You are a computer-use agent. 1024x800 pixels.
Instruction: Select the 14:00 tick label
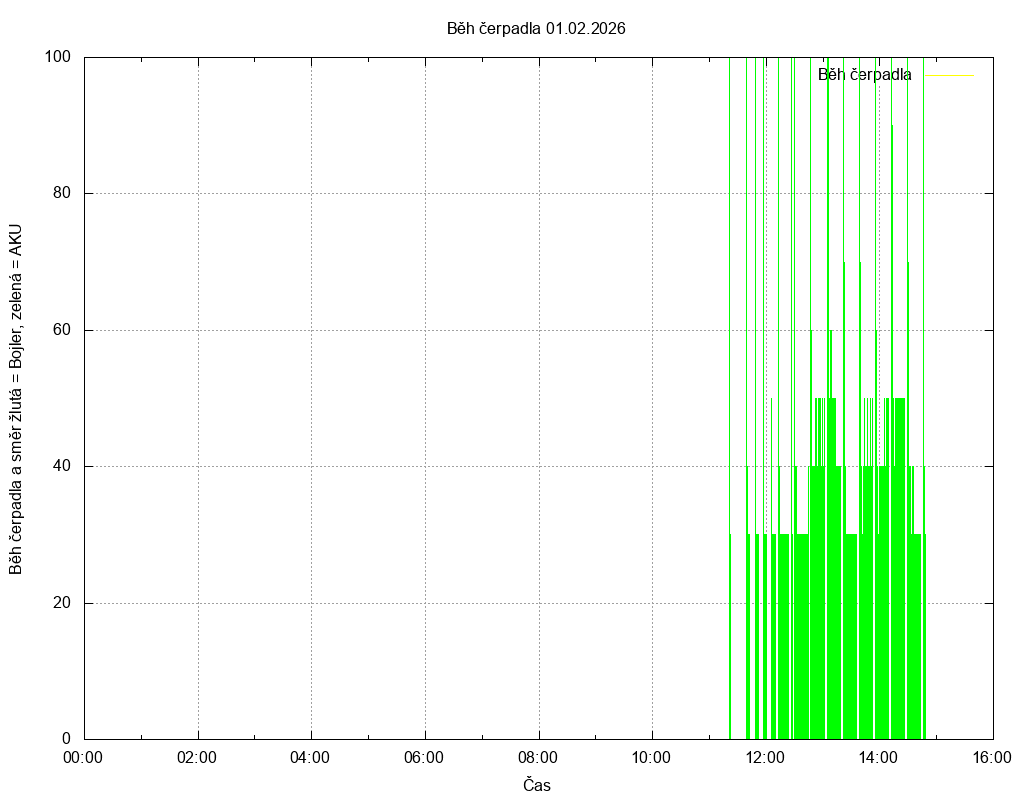[879, 757]
